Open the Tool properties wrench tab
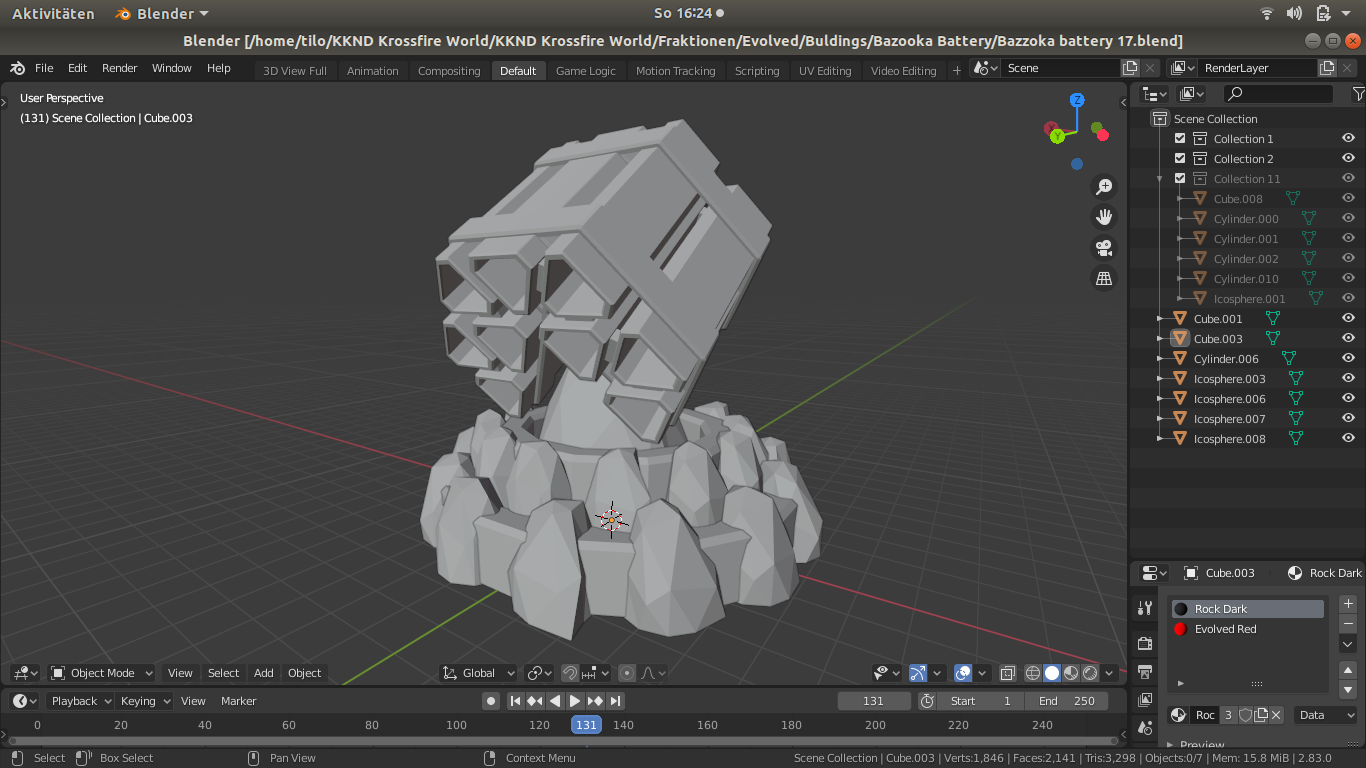The image size is (1366, 768). point(1146,608)
